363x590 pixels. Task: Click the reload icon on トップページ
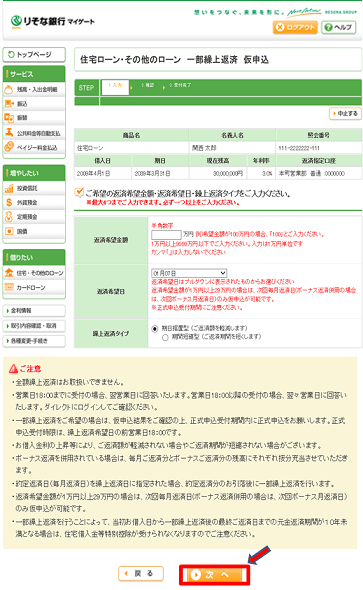point(11,54)
